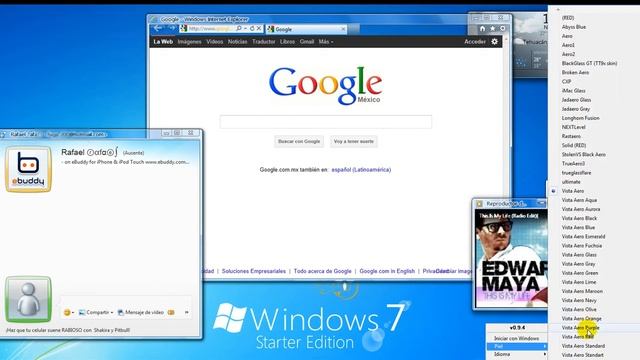640x360 pixels.
Task: Select Libros on Google top bar
Action: (287, 42)
